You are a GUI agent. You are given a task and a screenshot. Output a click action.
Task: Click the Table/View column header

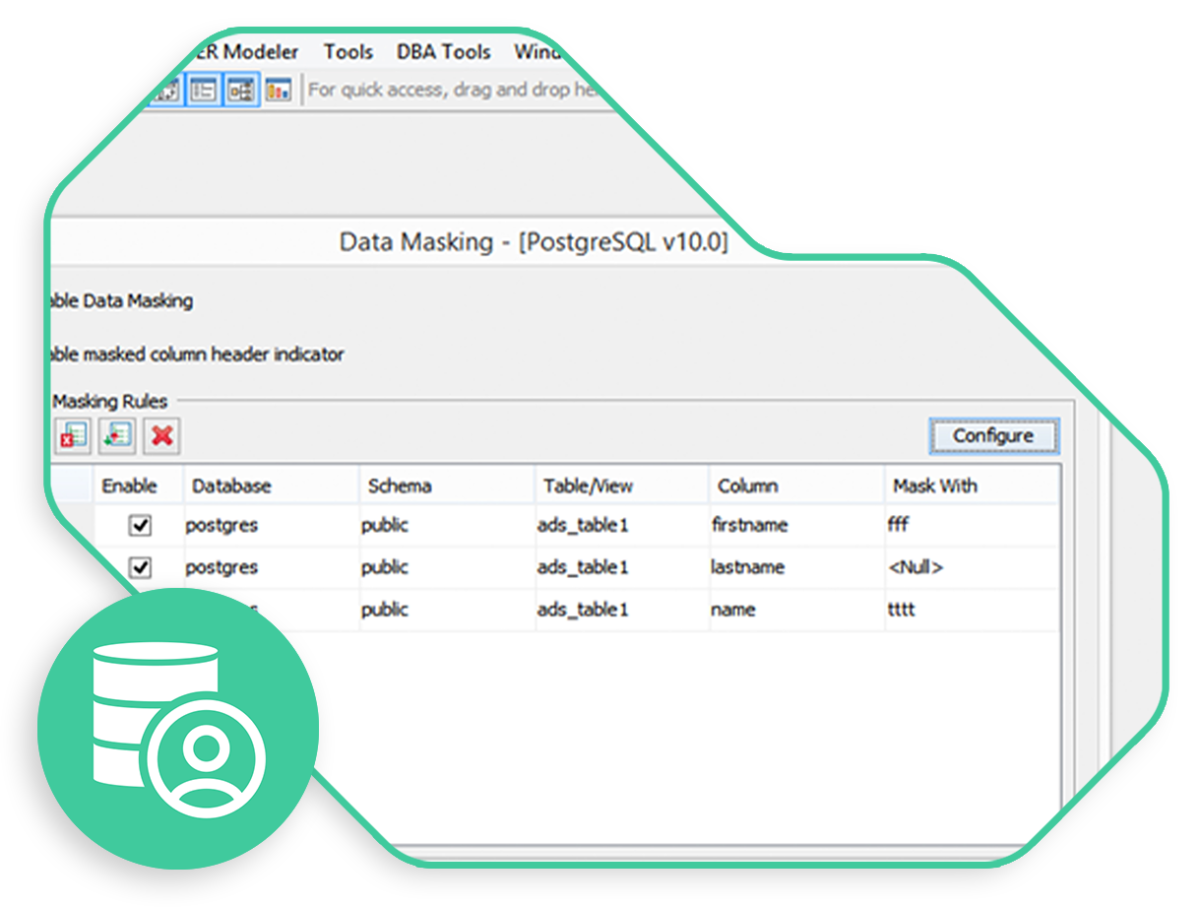622,486
